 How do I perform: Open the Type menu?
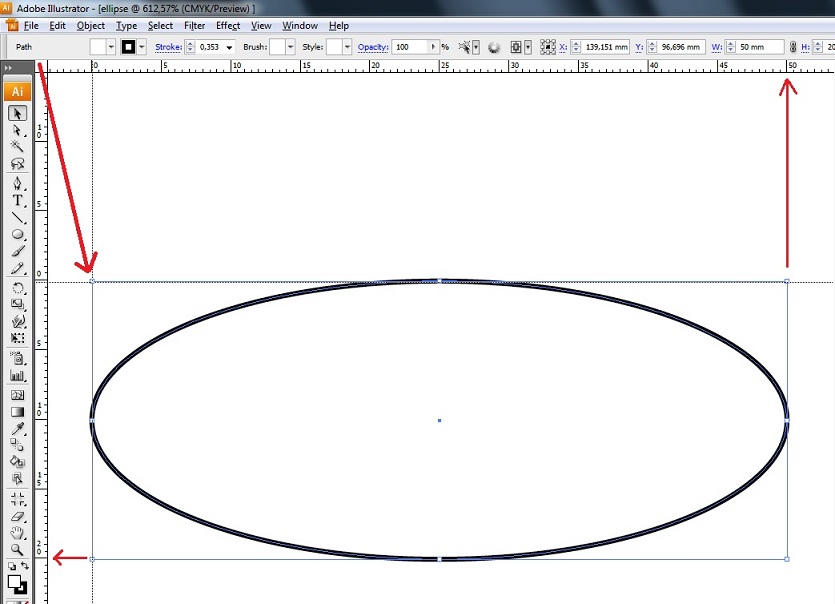coord(126,26)
